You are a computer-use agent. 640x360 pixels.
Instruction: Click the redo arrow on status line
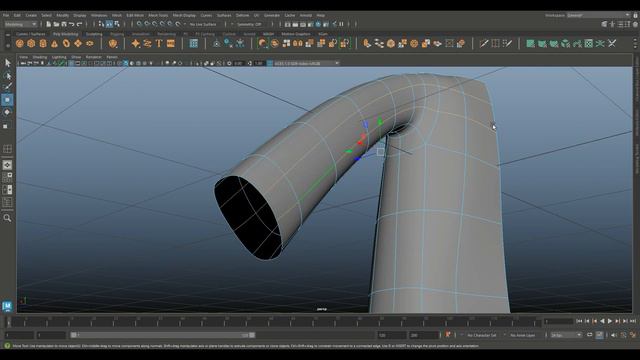(x=80, y=24)
